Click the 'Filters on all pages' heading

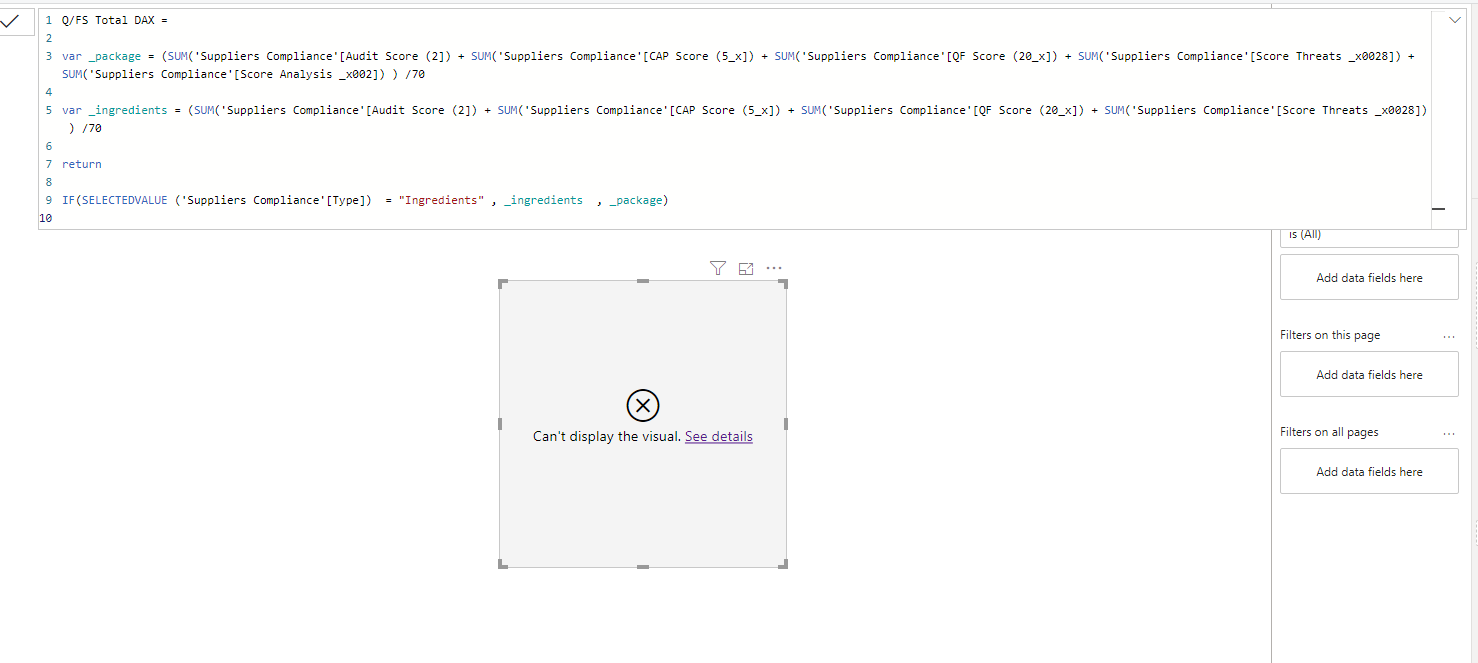coord(1329,432)
